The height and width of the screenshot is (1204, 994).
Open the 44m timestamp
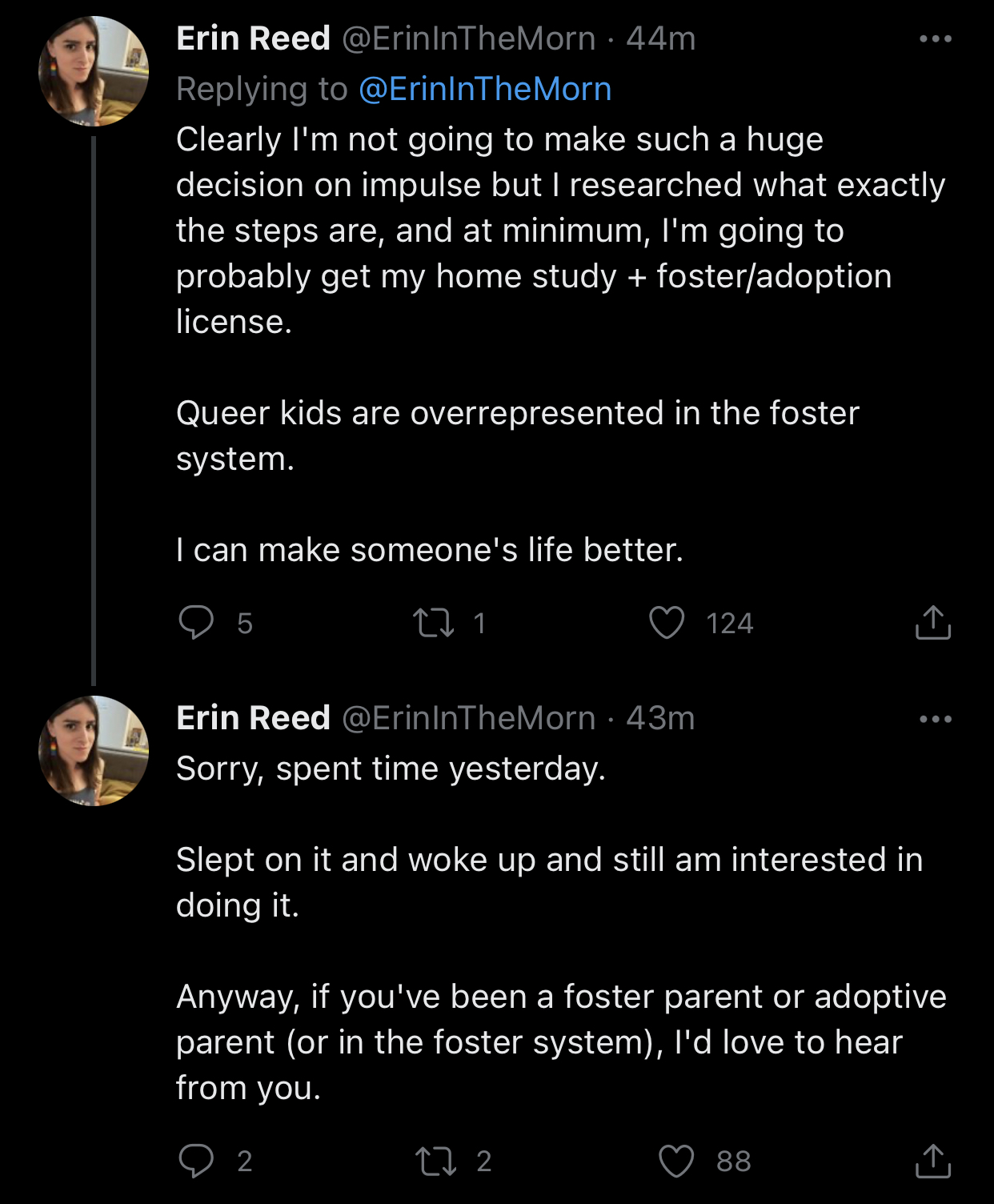coord(661,38)
